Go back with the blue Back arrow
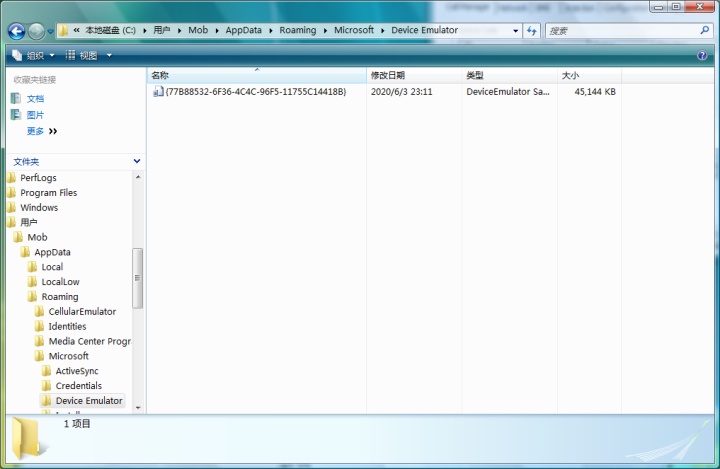This screenshot has width=720, height=469. click(17, 31)
